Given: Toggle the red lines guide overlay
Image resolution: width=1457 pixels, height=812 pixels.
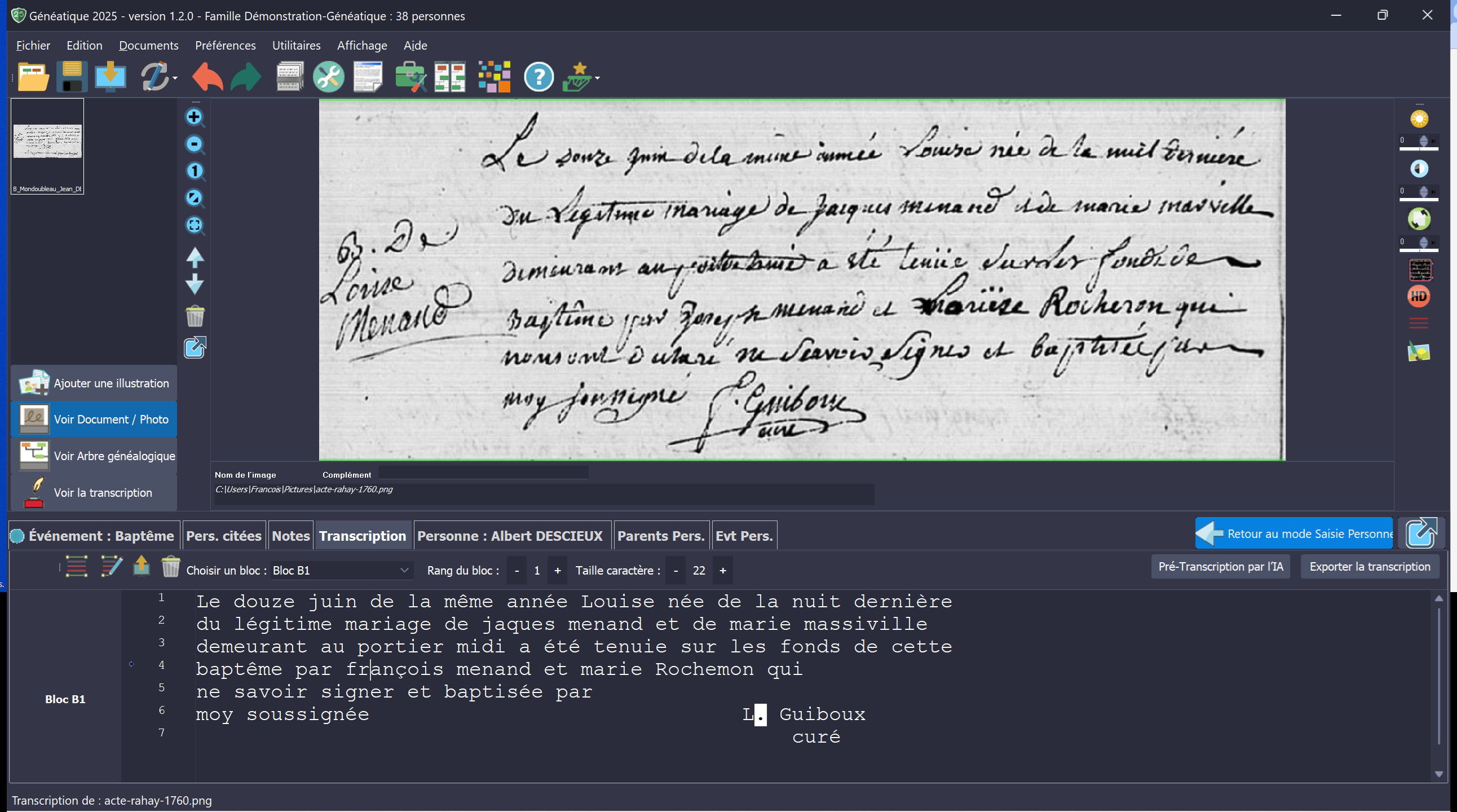Looking at the screenshot, I should (1418, 324).
